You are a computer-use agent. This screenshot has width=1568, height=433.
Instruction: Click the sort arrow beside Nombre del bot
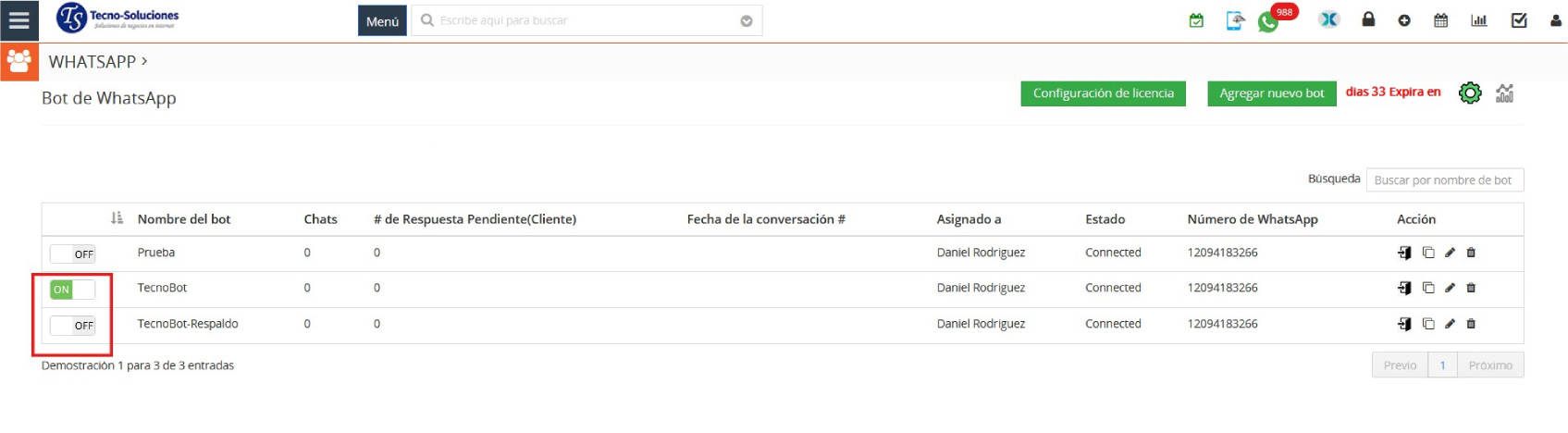coord(117,218)
